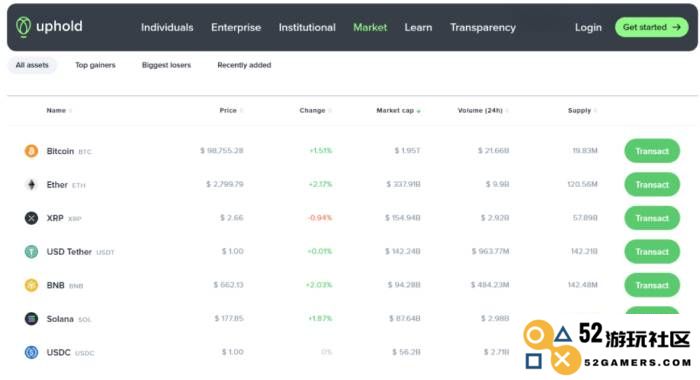
Task: Click Transact for BNB
Action: 652,285
